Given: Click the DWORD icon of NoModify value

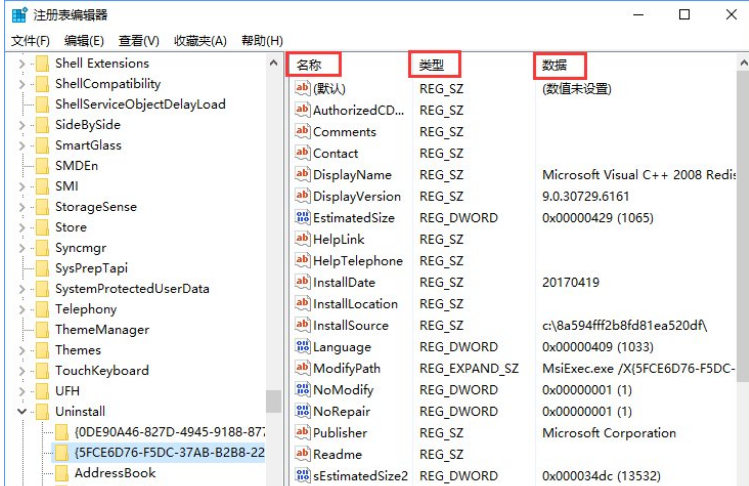Looking at the screenshot, I should [x=302, y=389].
